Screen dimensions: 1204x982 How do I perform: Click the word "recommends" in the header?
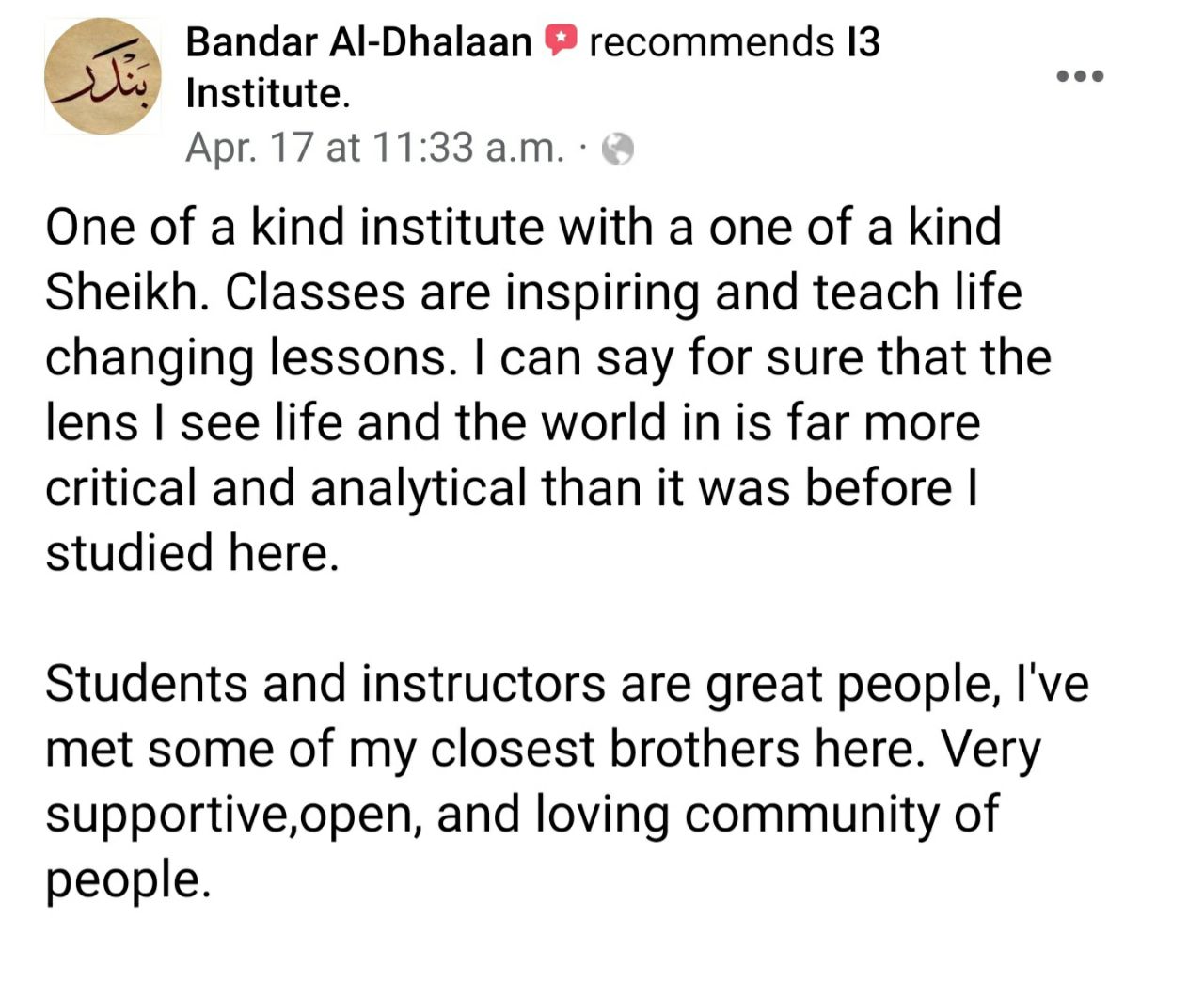(711, 42)
